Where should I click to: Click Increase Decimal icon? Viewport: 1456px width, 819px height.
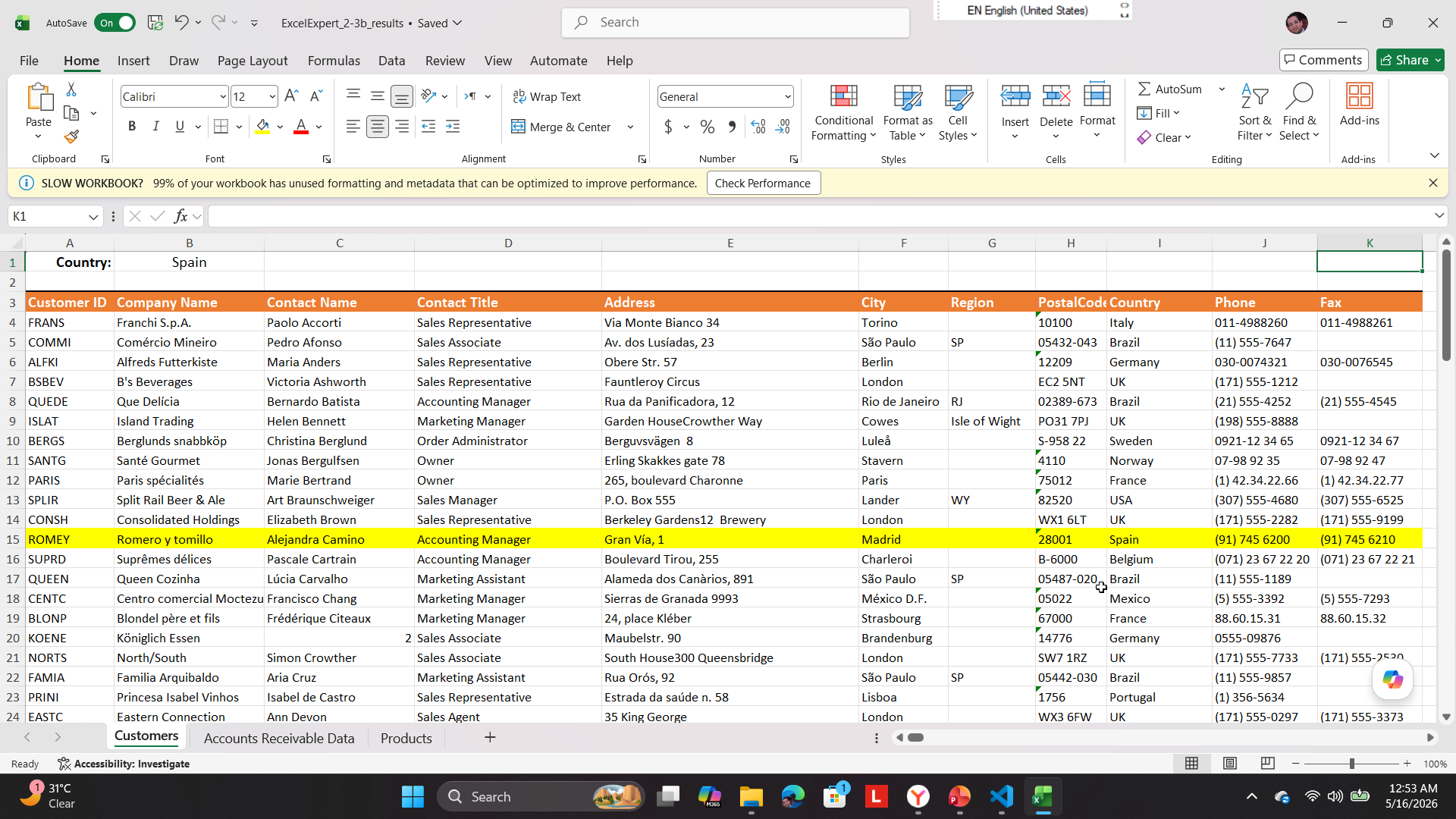pos(758,127)
